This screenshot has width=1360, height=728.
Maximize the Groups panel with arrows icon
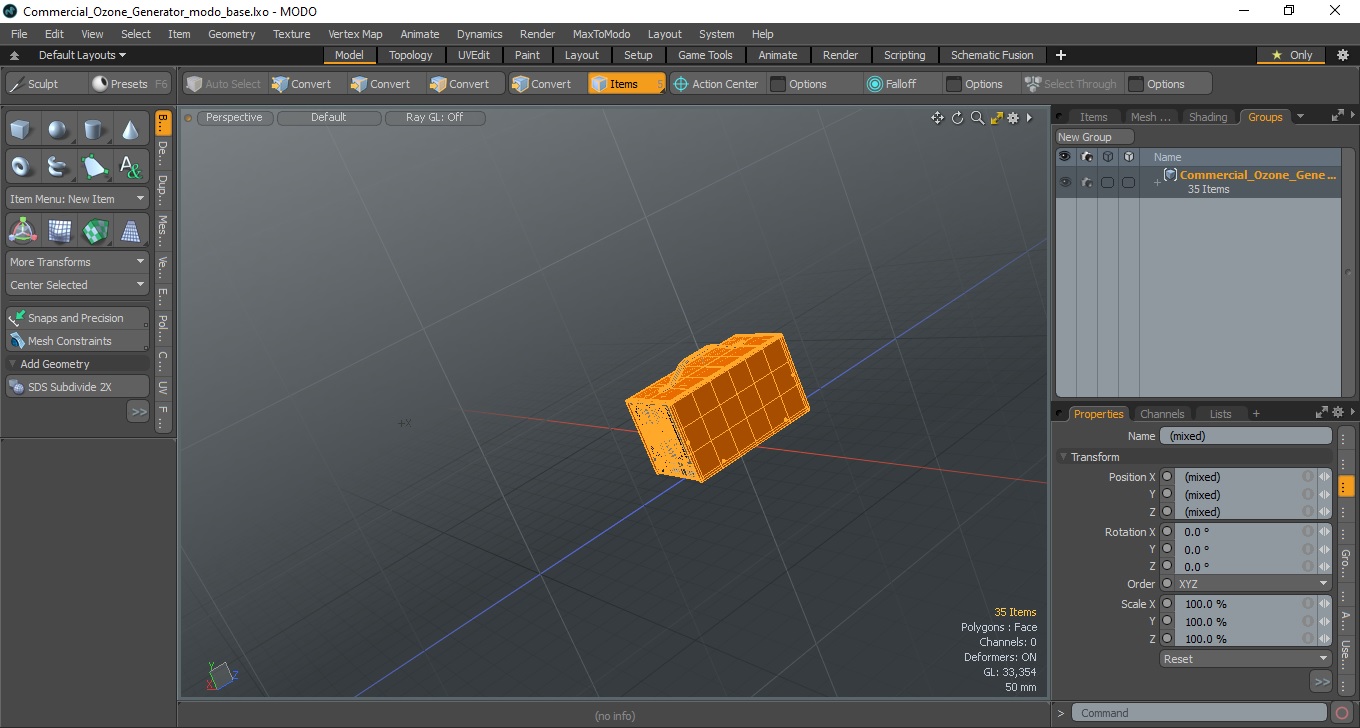[1338, 116]
